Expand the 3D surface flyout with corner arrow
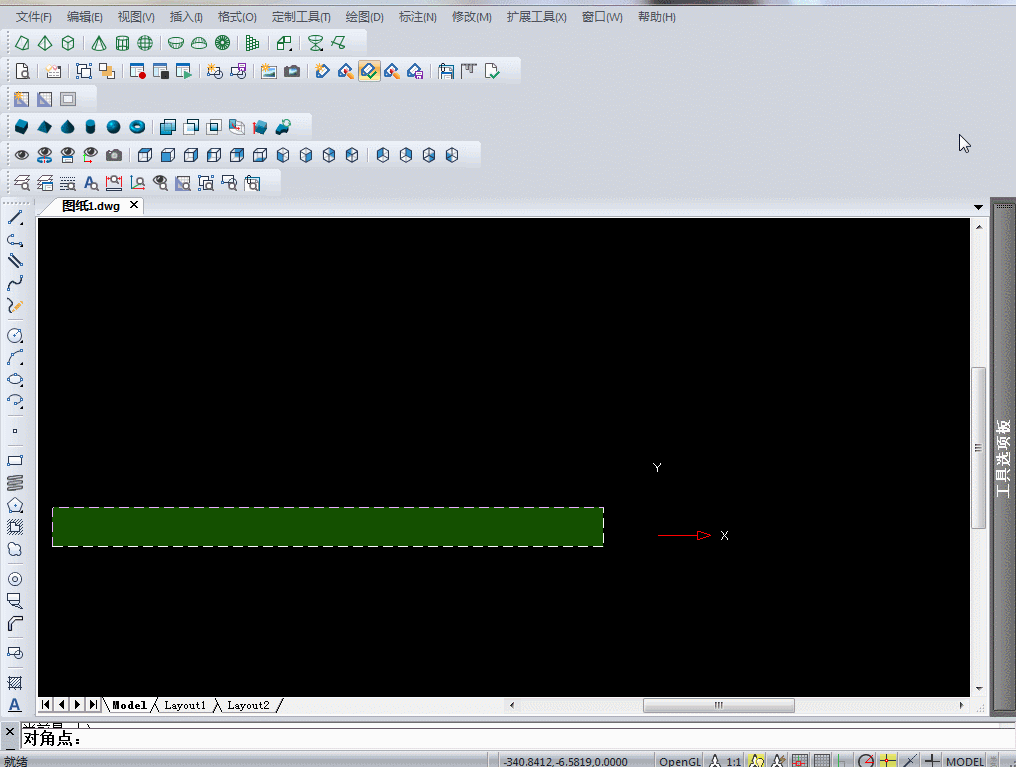 click(284, 43)
